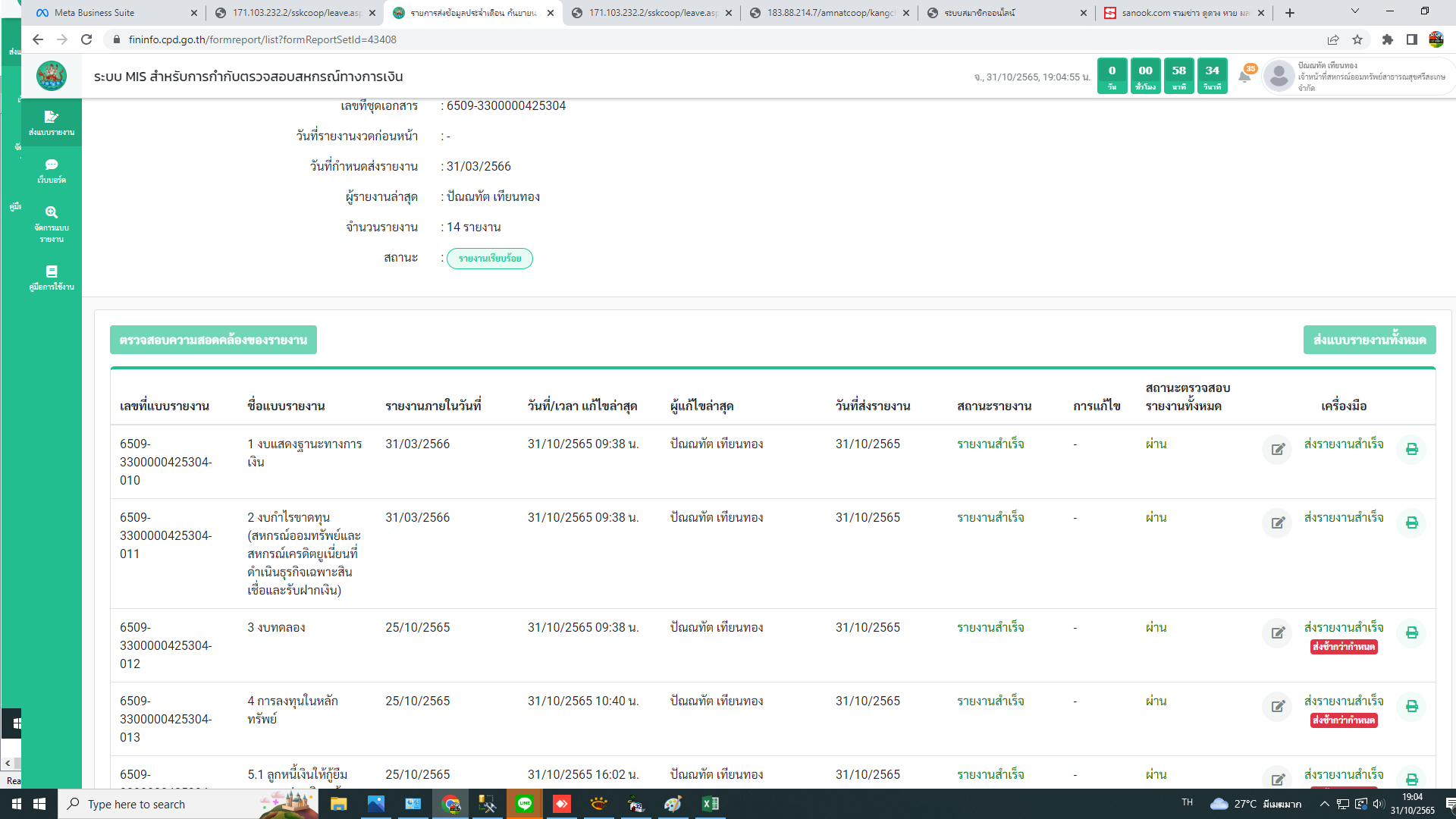
Task: Click print icon for report งบกำไรขาดทุน
Action: tap(1411, 523)
